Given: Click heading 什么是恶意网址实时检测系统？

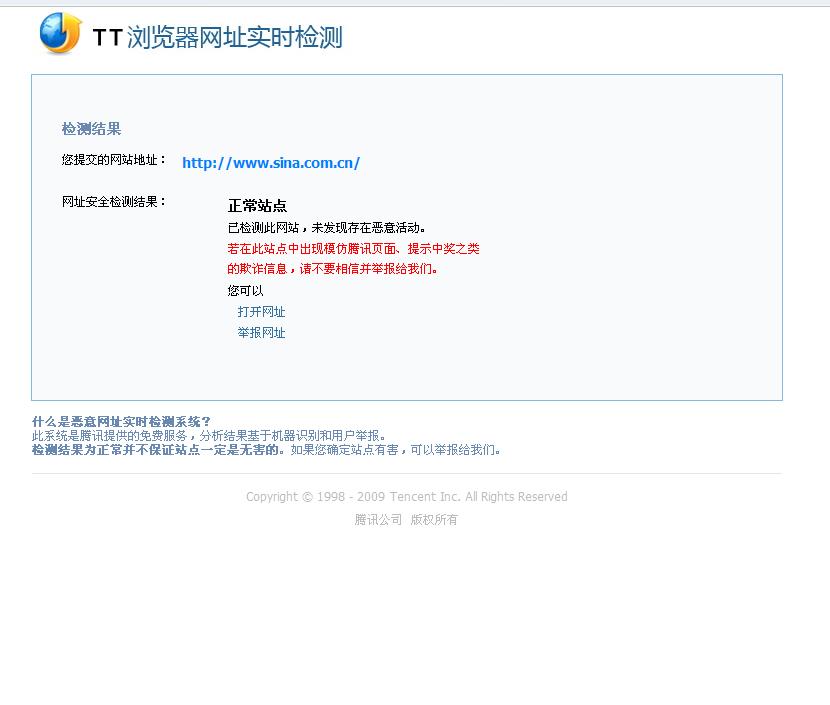Looking at the screenshot, I should [121, 421].
